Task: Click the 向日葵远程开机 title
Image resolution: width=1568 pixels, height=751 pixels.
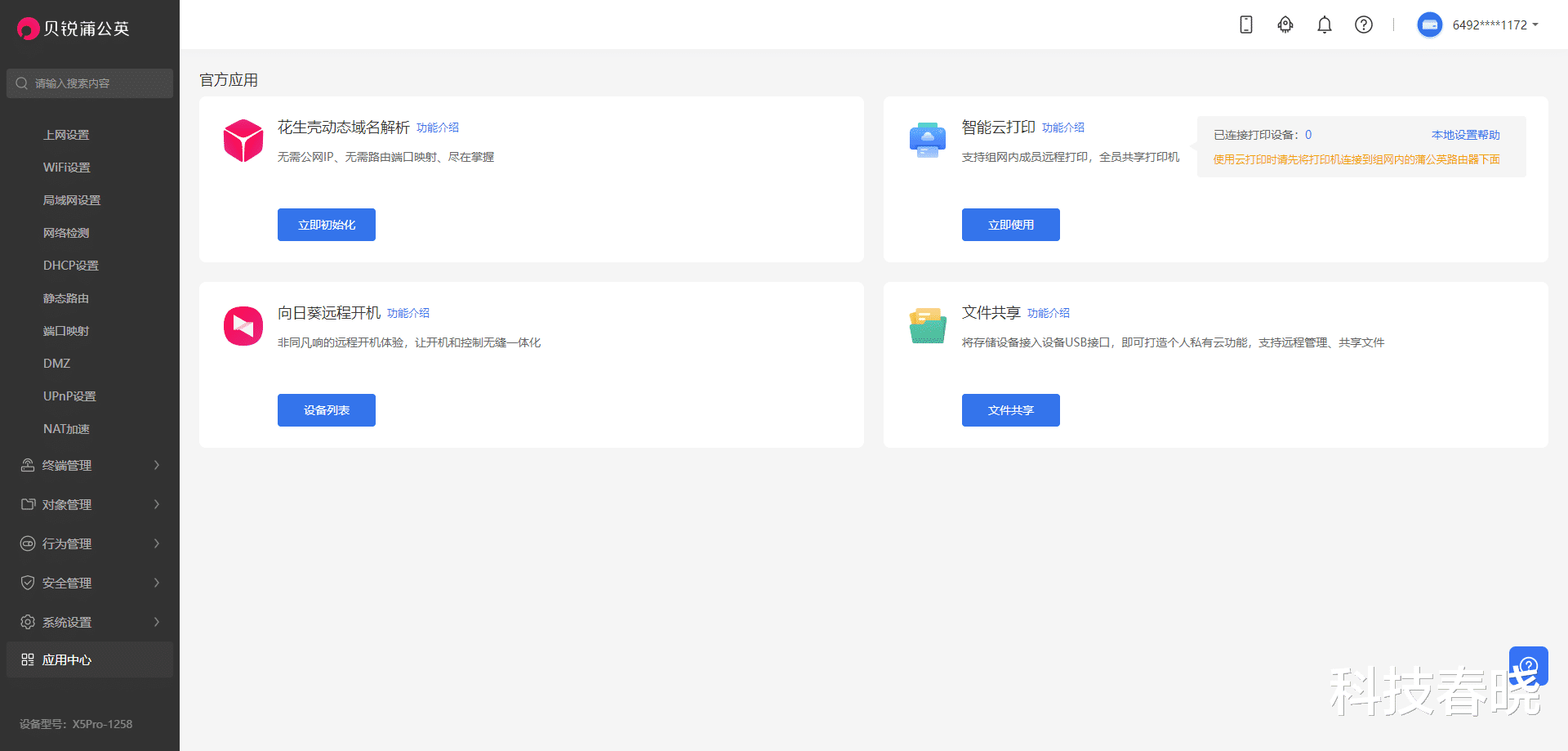Action: click(329, 313)
